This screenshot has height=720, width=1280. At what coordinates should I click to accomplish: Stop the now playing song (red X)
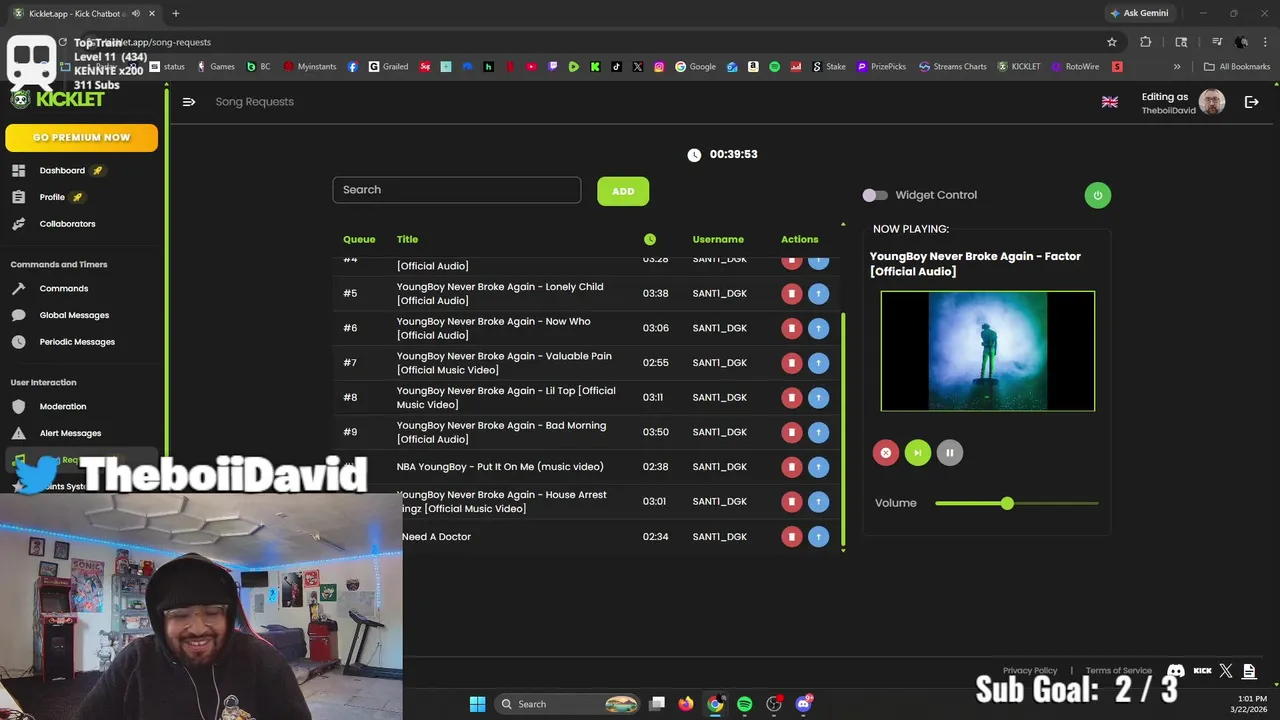tap(885, 453)
